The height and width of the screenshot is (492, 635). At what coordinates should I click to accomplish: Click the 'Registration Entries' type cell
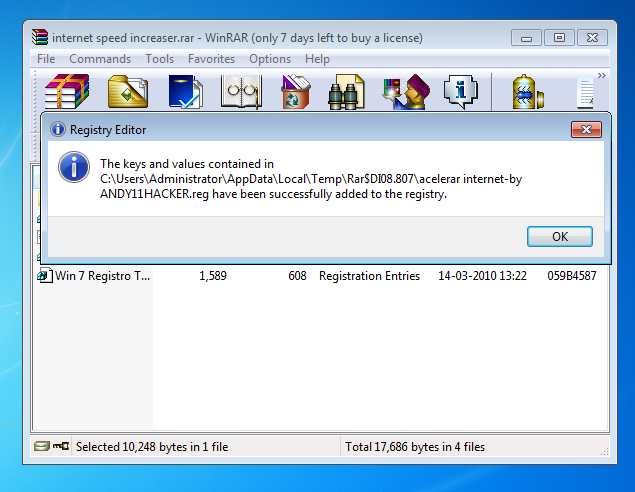point(369,276)
